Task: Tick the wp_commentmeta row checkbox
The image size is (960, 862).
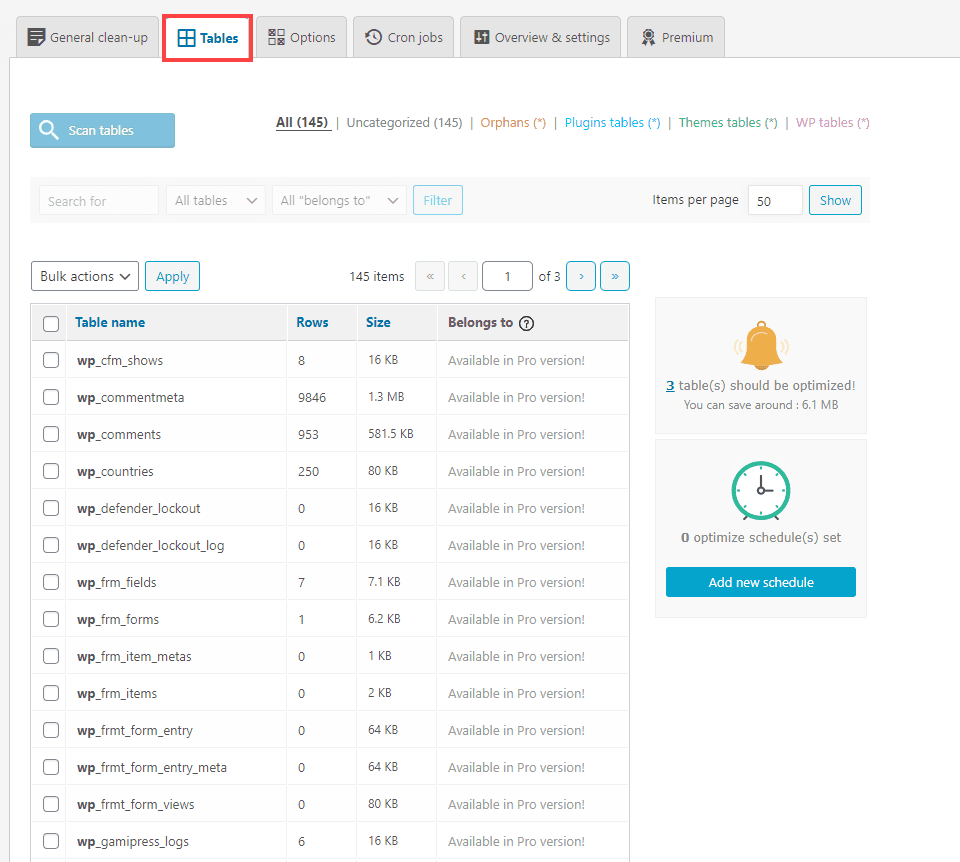Action: point(51,397)
